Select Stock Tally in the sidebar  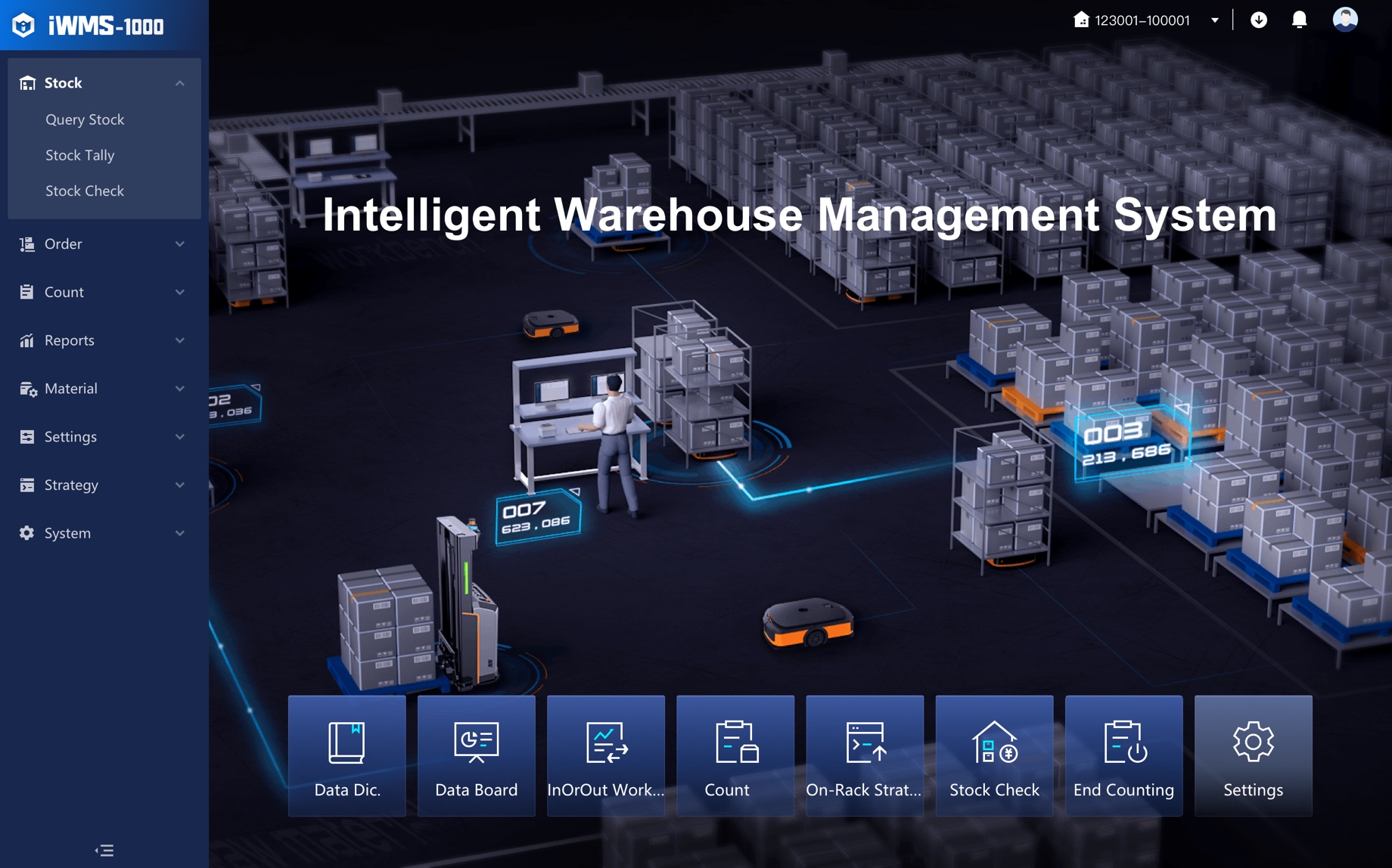click(x=79, y=155)
